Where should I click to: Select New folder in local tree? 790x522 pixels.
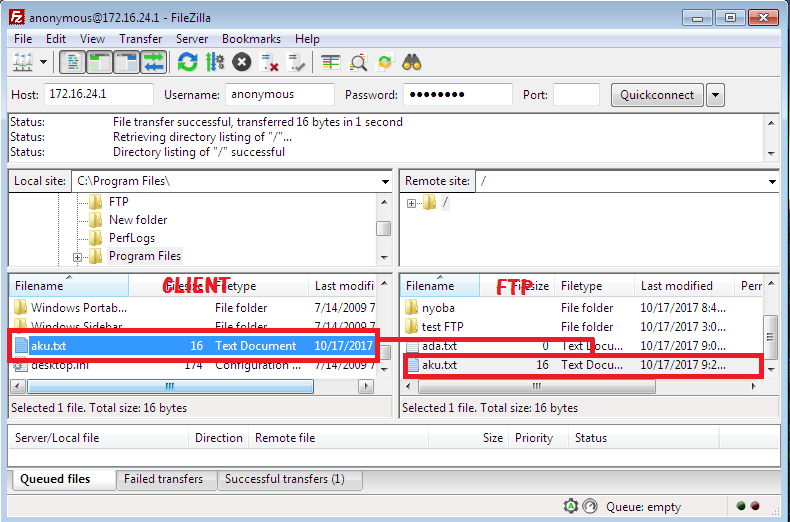[x=138, y=220]
